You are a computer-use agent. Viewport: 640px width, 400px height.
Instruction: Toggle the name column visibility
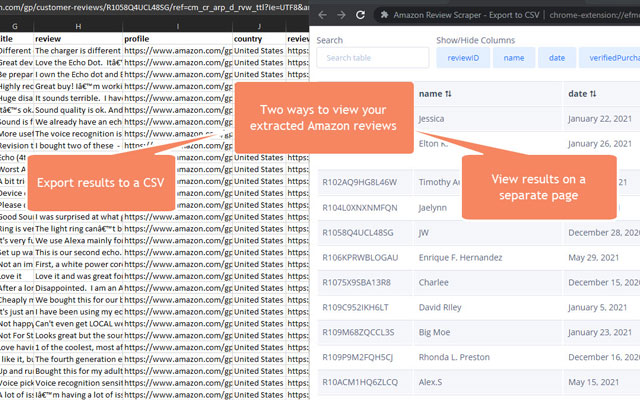(x=514, y=58)
